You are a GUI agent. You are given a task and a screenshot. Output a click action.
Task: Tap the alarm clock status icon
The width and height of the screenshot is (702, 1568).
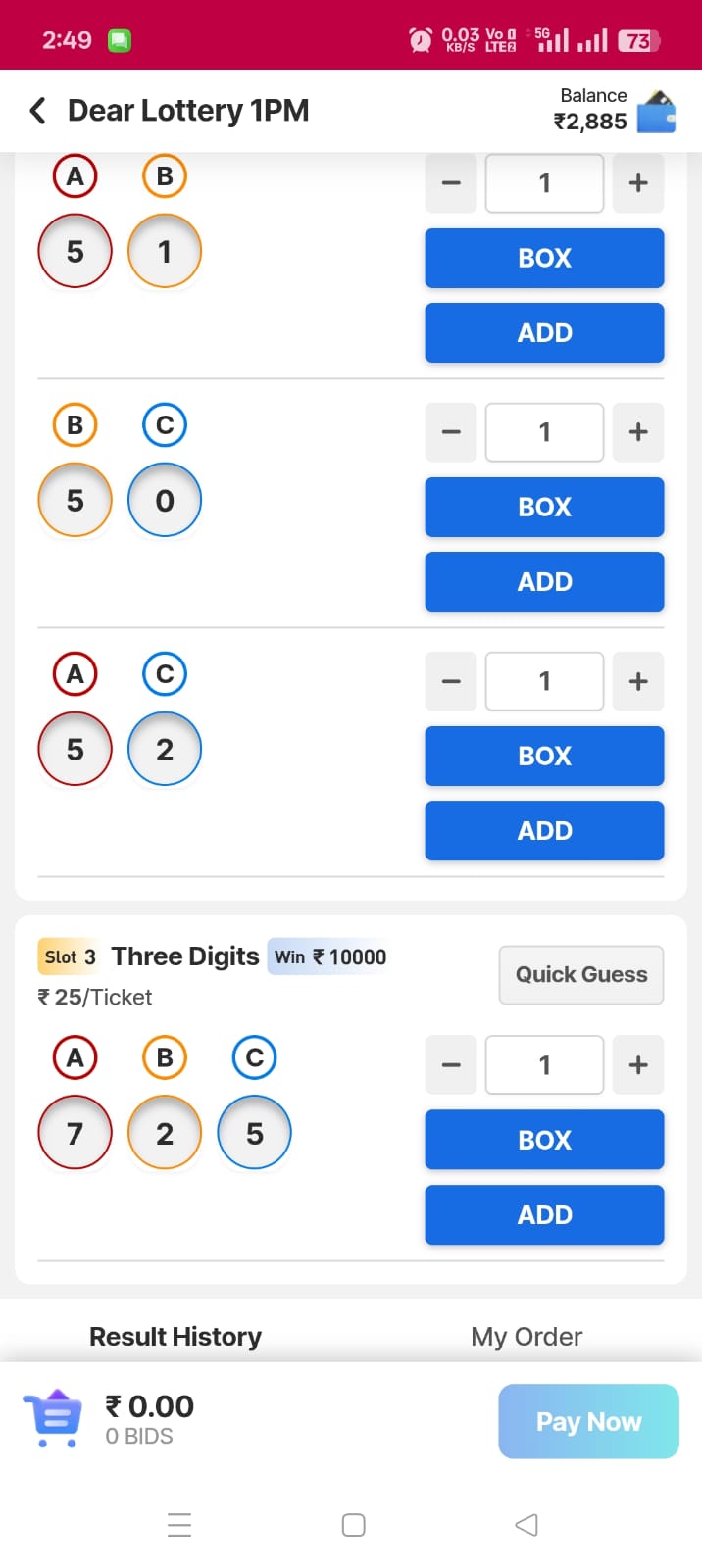[421, 40]
